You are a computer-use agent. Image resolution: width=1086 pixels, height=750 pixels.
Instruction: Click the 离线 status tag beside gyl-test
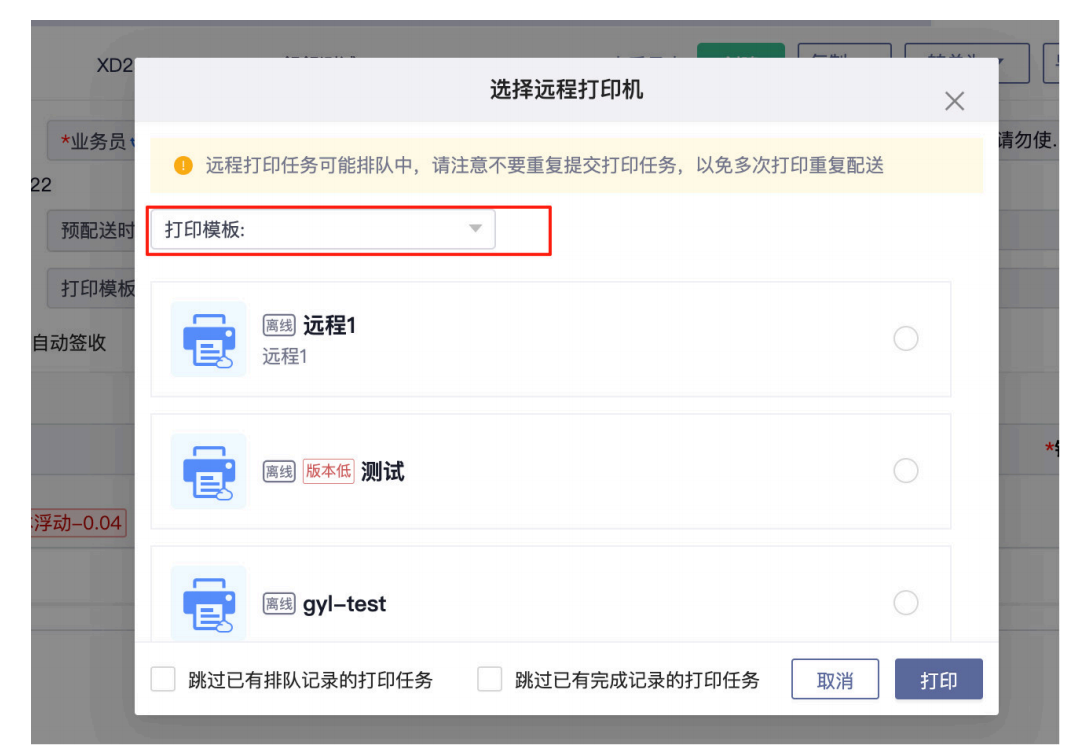click(x=279, y=604)
